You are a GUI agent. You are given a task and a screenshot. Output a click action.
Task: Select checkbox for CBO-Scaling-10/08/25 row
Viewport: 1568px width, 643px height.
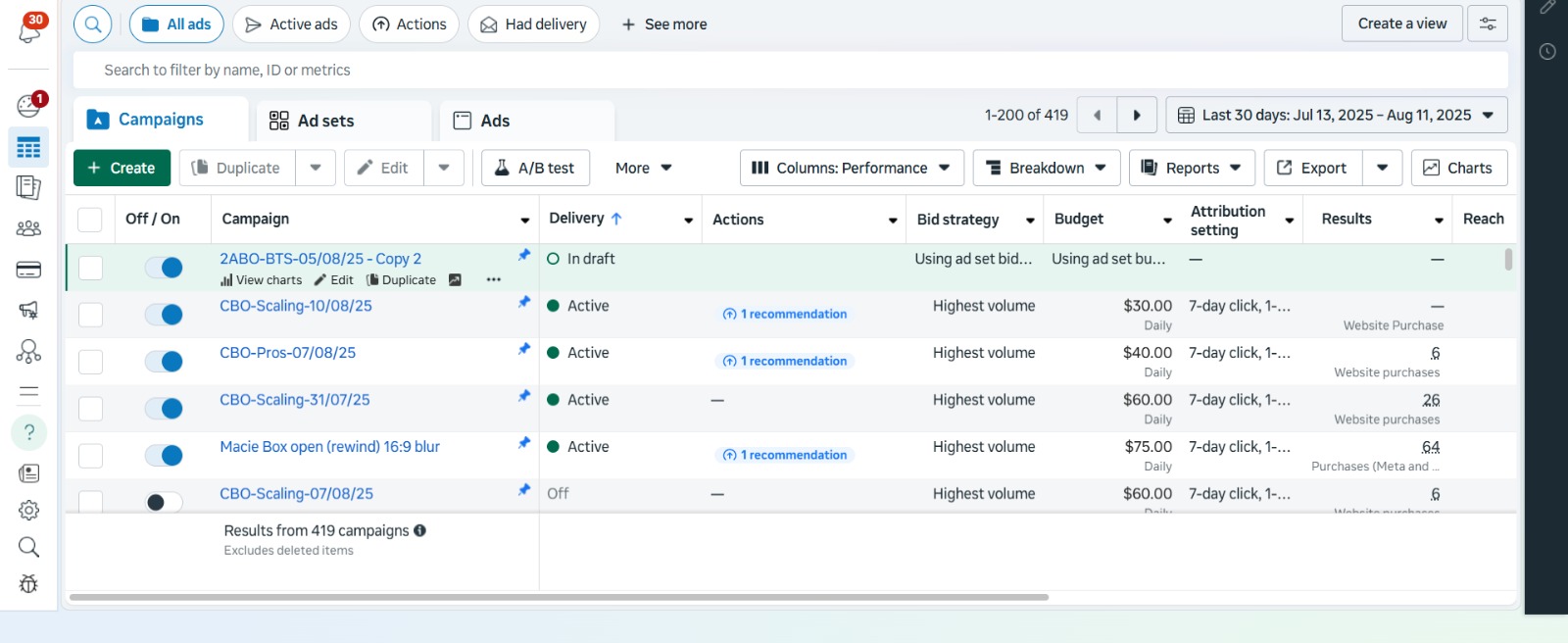click(90, 315)
